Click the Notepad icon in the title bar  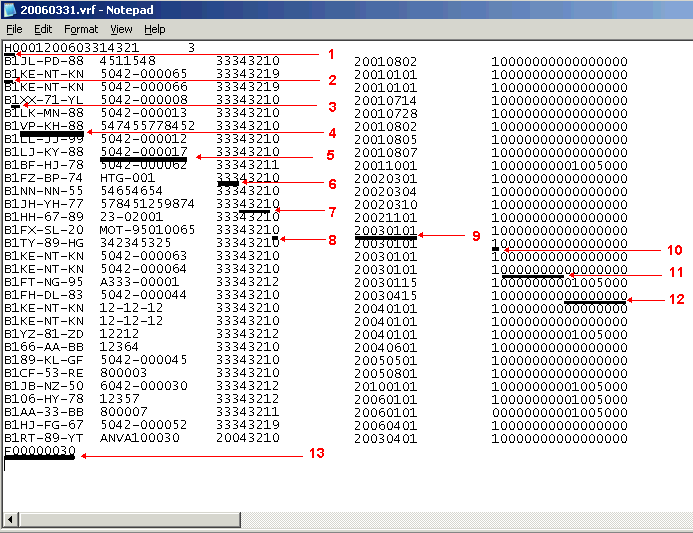[x=10, y=9]
